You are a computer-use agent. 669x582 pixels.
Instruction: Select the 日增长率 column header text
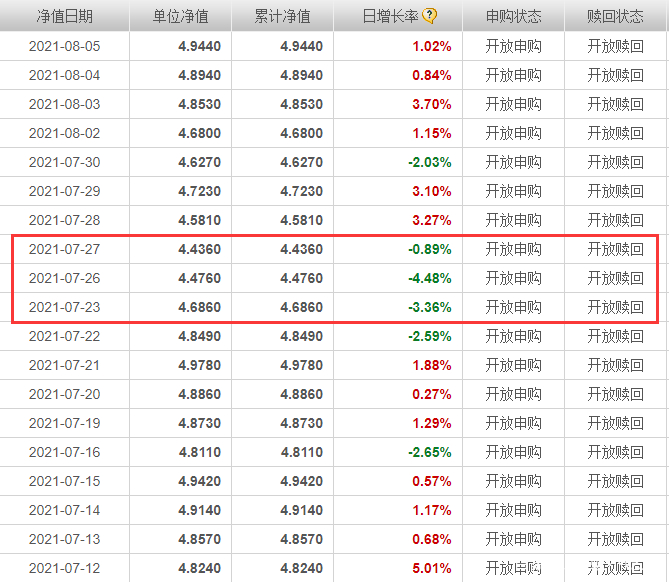point(390,16)
